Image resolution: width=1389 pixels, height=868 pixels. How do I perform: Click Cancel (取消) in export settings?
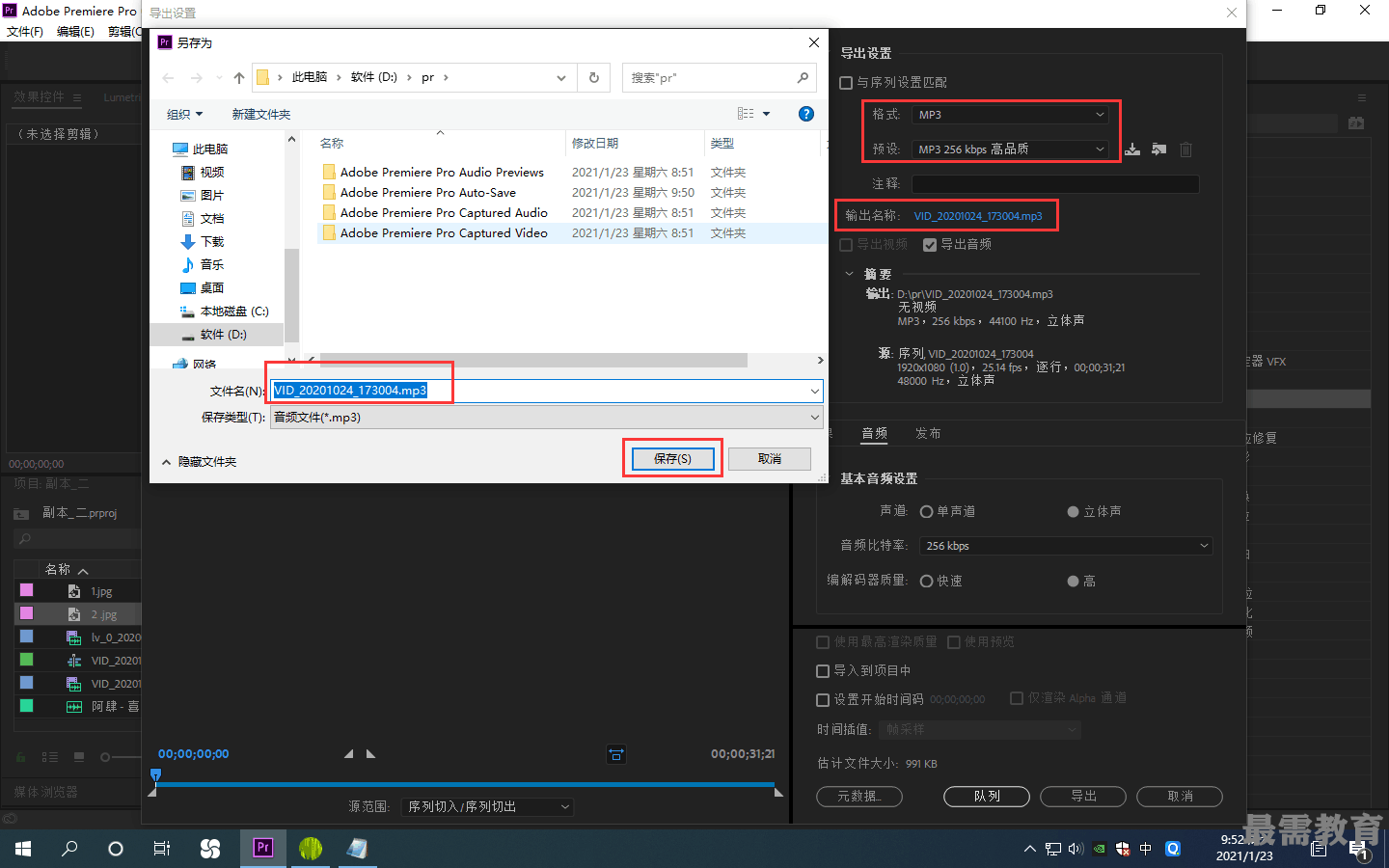coord(1180,797)
